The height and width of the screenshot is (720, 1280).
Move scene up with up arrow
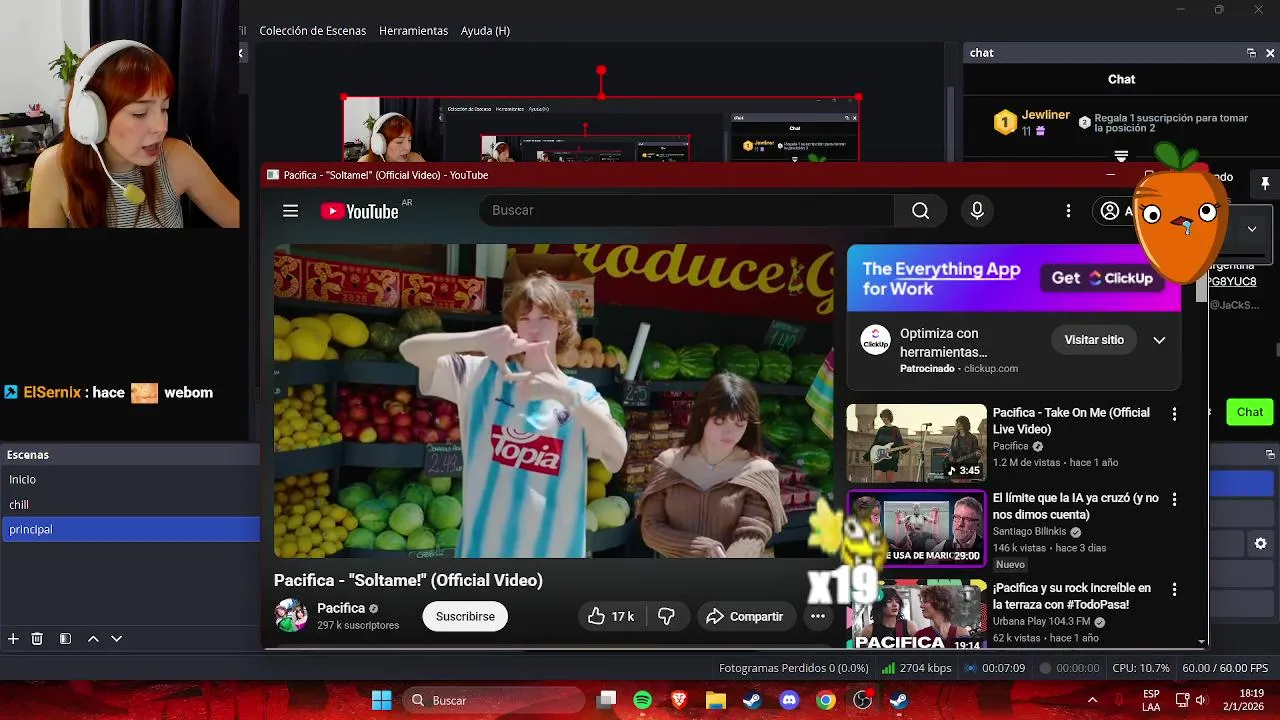pos(93,639)
